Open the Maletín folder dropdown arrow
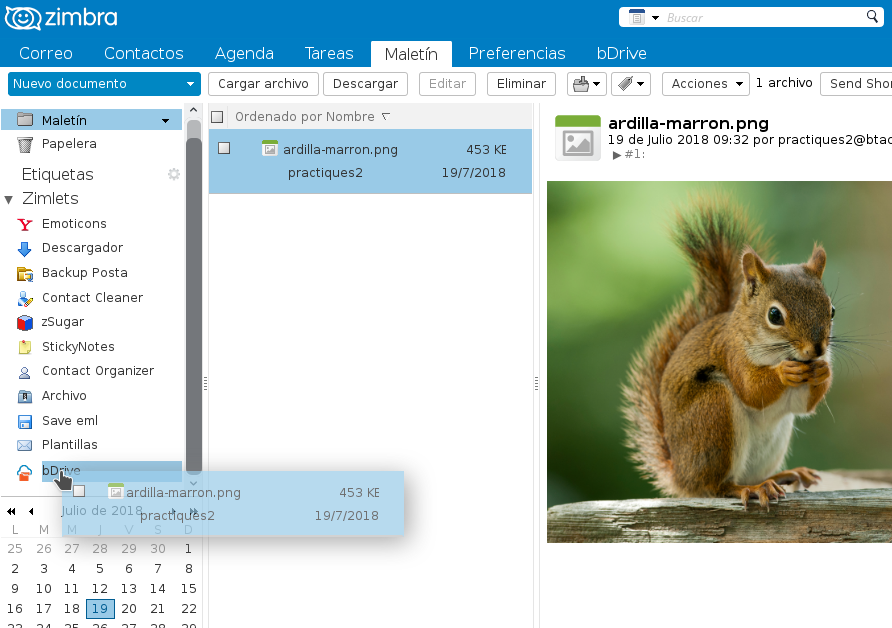Screen dimensions: 892x628 (166, 121)
